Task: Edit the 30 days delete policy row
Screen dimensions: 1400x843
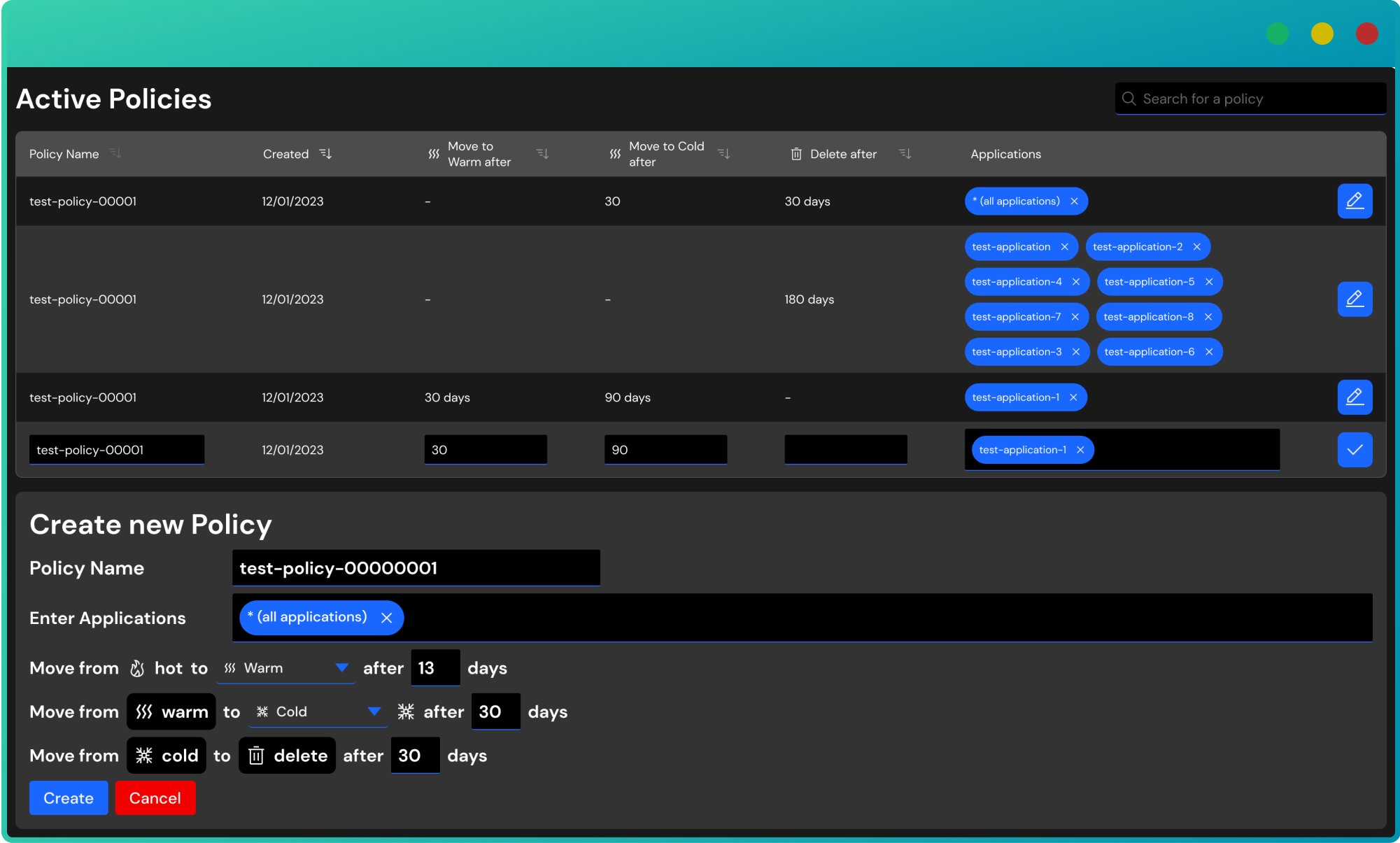Action: click(1355, 201)
